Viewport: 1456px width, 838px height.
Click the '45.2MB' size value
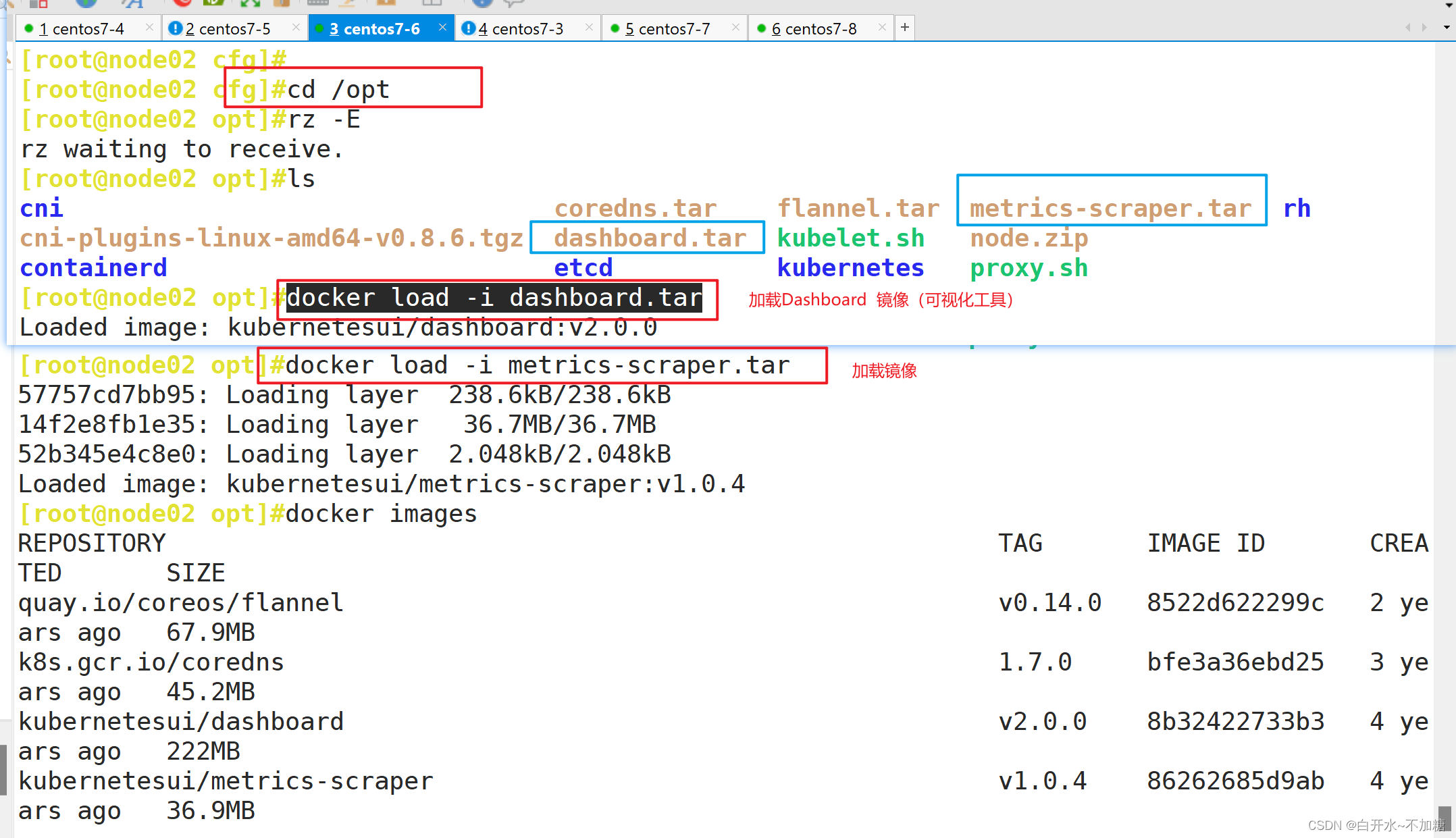coord(211,692)
